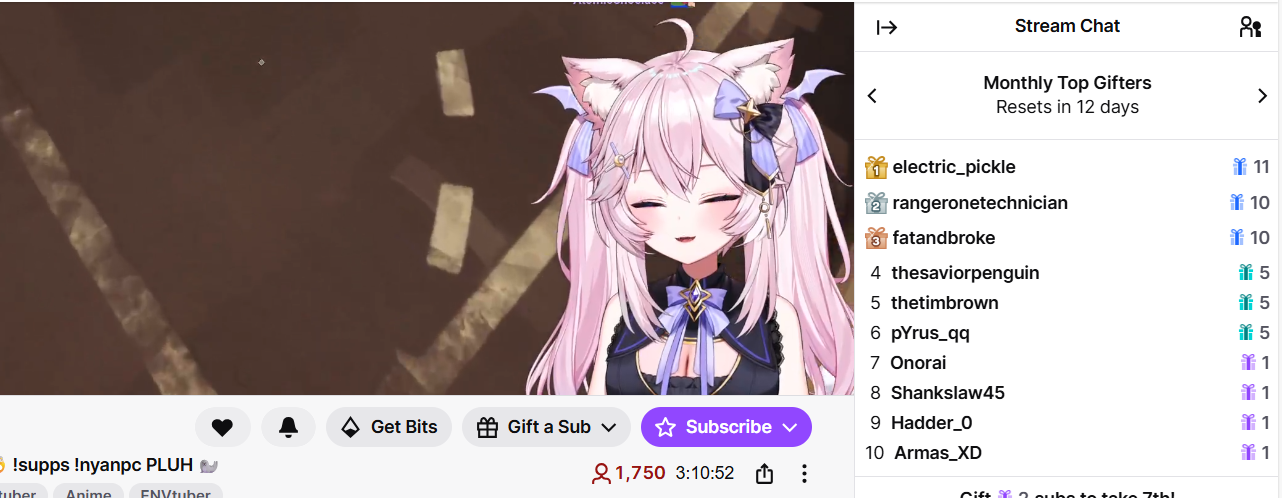Open the share stream icon
This screenshot has height=498, width=1282.
tap(764, 473)
